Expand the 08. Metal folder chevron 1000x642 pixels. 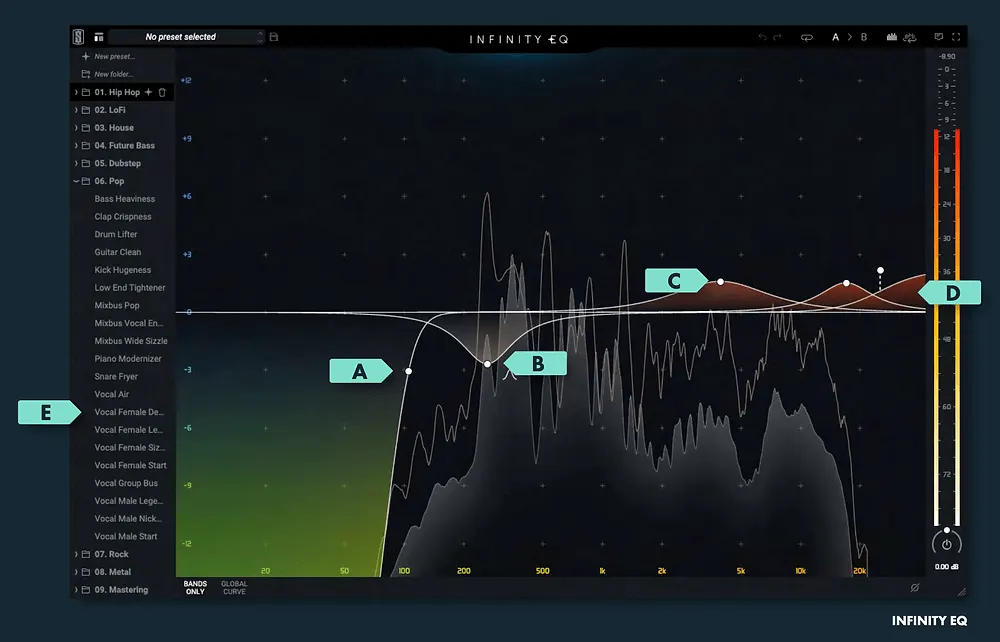(x=76, y=572)
